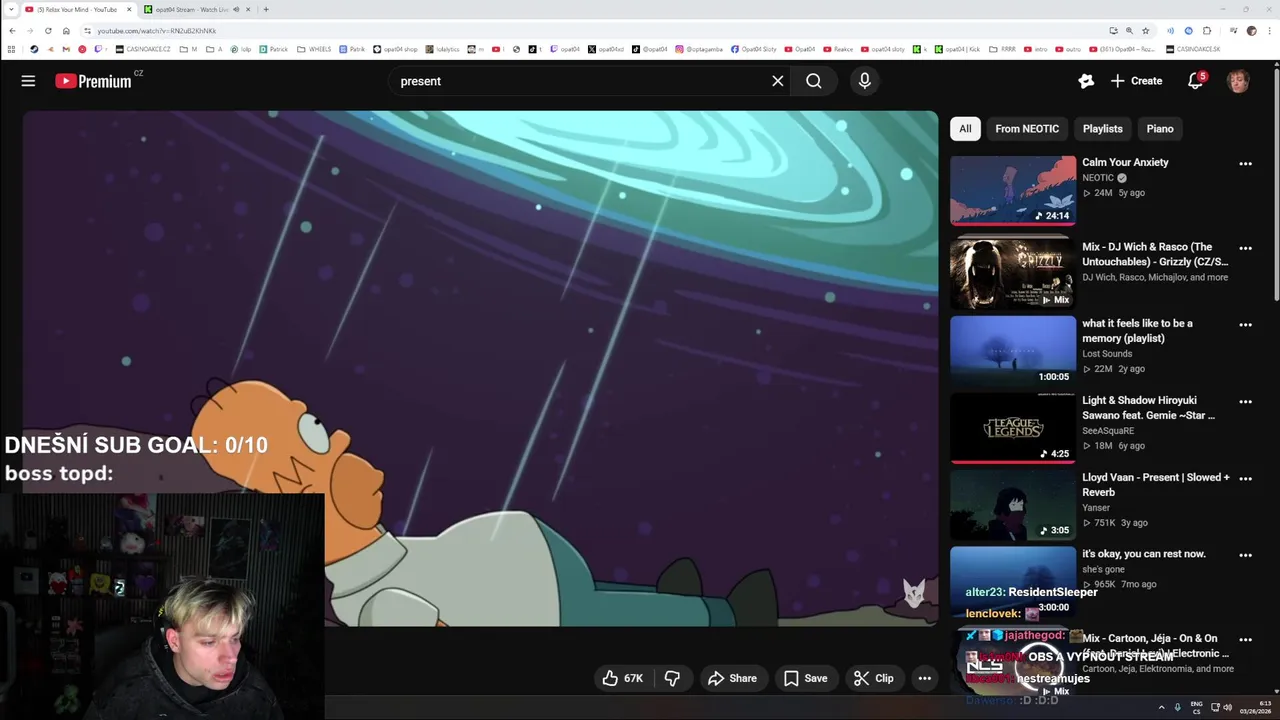
Task: Open the browser extensions puzzle icon
Action: tap(1207, 31)
